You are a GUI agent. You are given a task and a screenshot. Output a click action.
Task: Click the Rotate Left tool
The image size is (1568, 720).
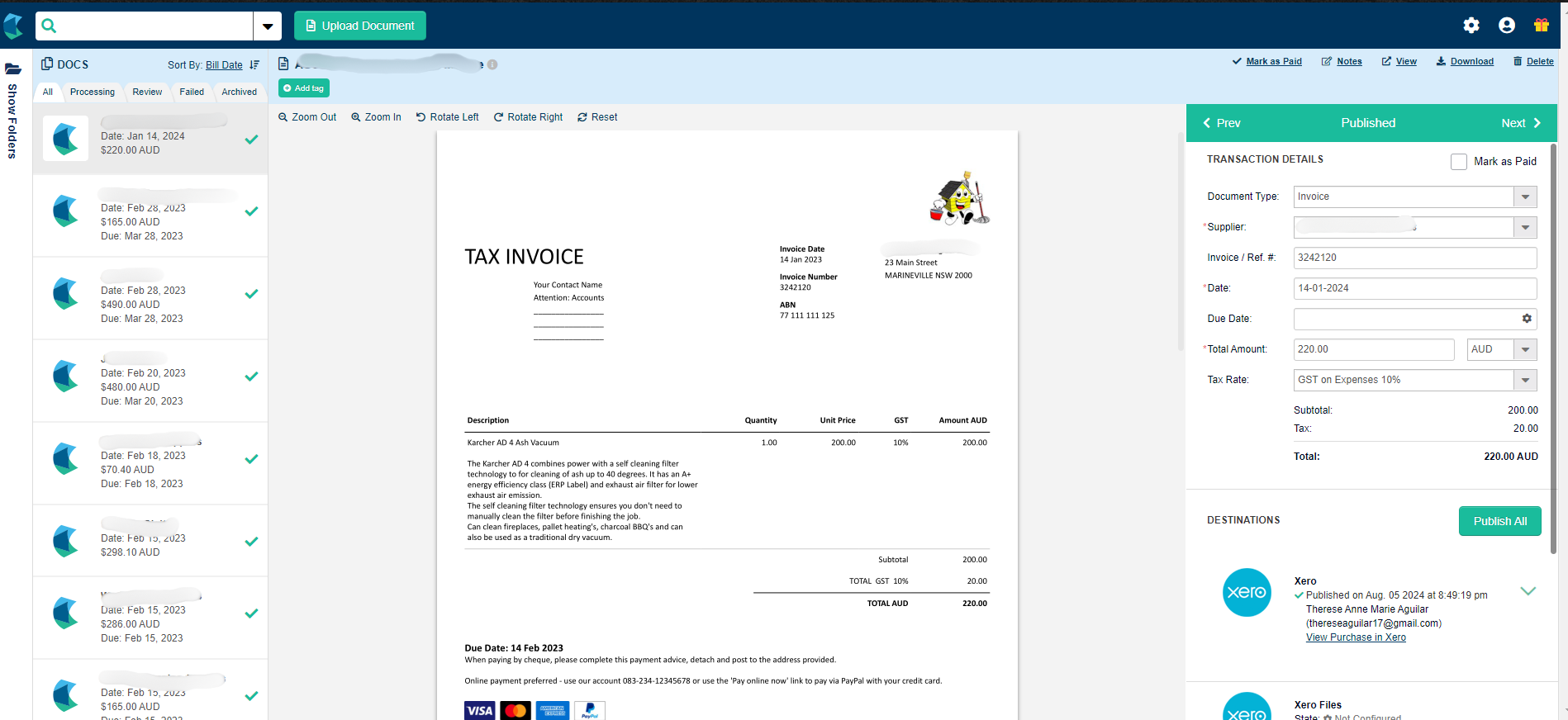[447, 117]
